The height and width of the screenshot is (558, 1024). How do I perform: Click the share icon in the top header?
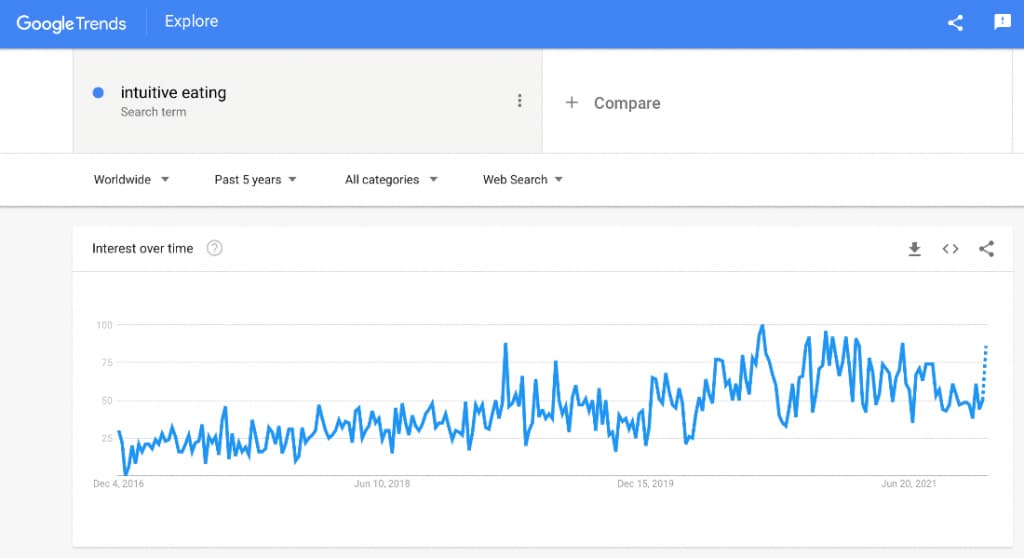point(955,23)
